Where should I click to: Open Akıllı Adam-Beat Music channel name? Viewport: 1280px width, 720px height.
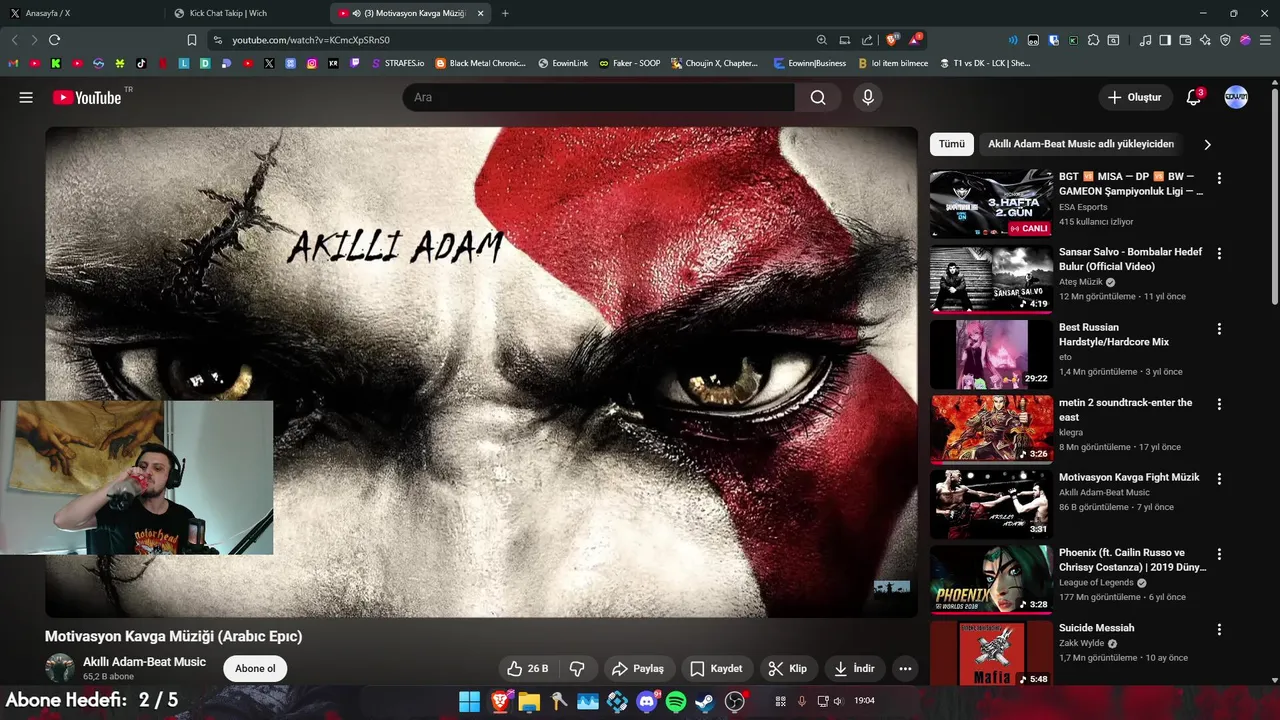click(x=144, y=662)
